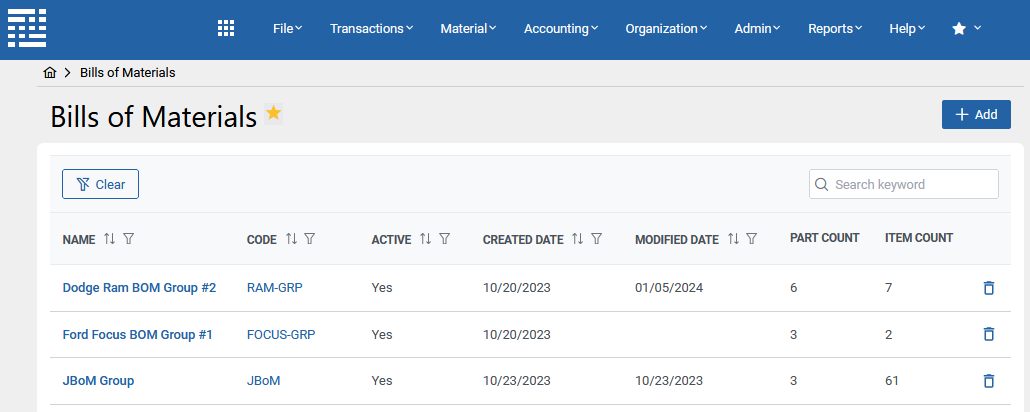
Task: Toggle the favorite star beside Bills of Materials
Action: pyautogui.click(x=273, y=113)
